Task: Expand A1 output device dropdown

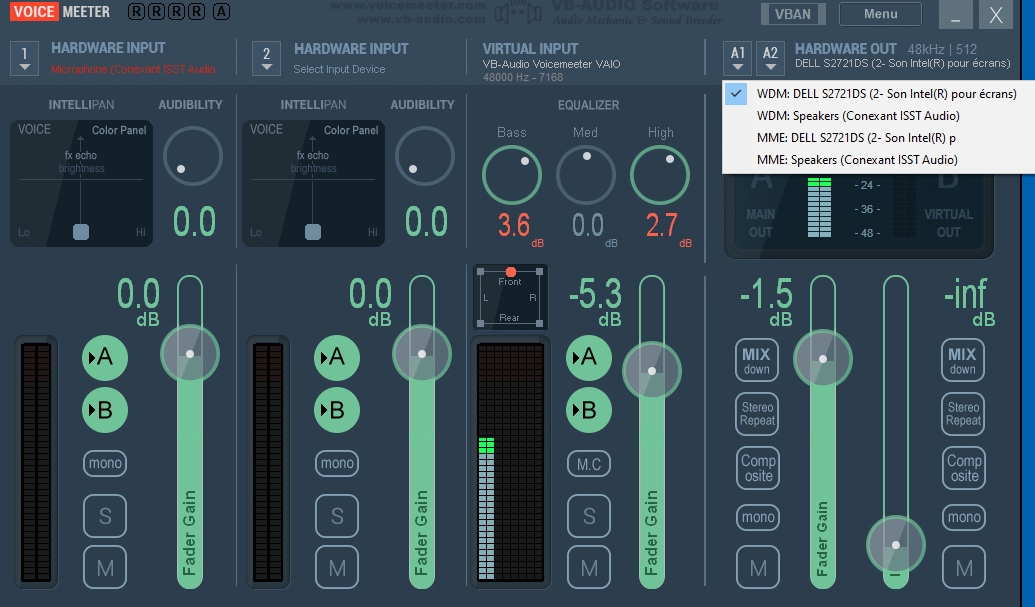Action: tap(738, 58)
